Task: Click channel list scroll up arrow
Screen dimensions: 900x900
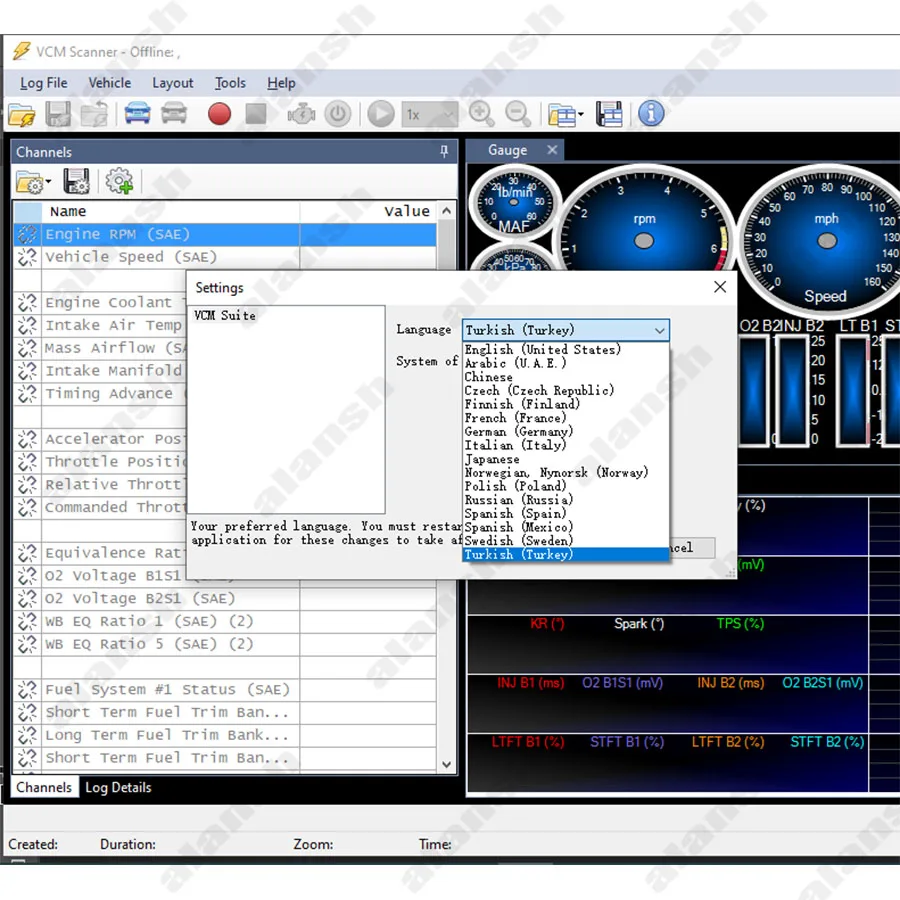Action: (447, 211)
